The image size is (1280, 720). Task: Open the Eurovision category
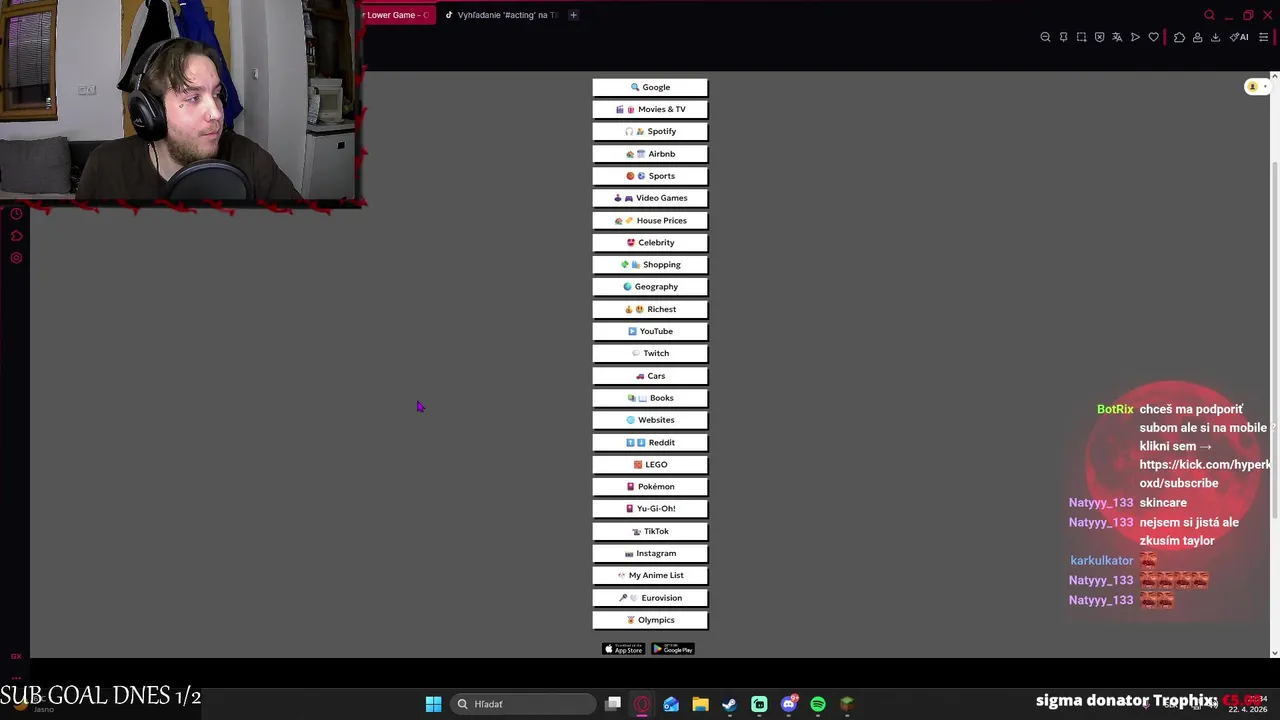pyautogui.click(x=650, y=598)
